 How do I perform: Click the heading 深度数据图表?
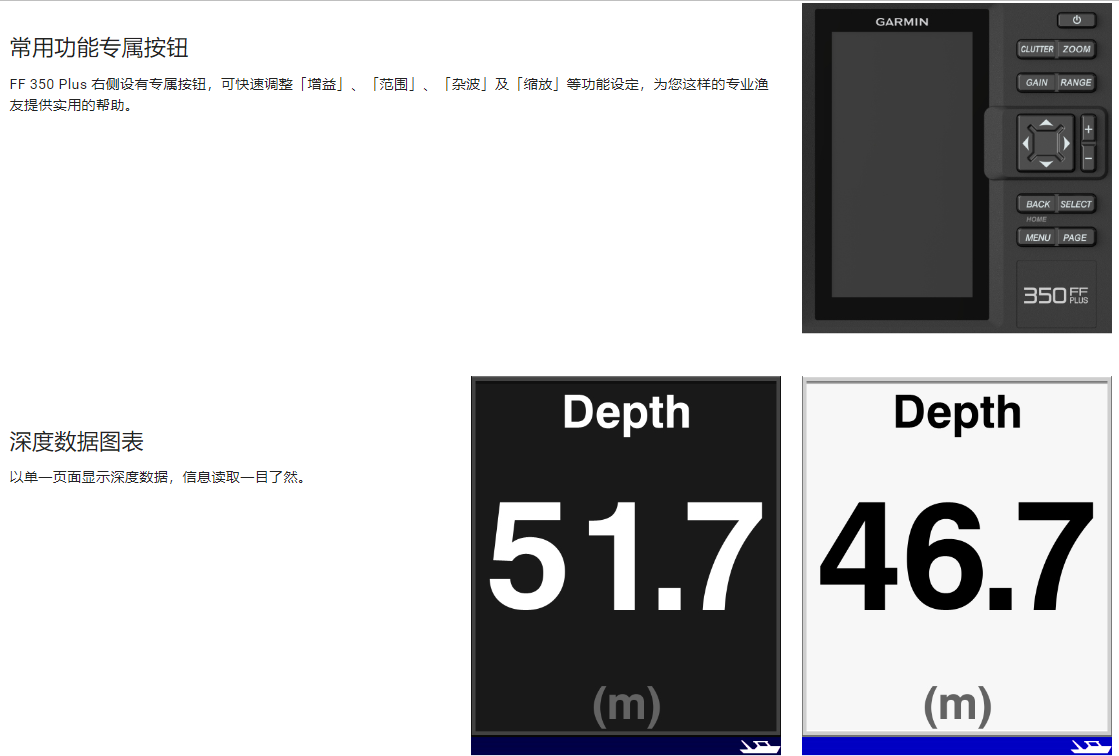pyautogui.click(x=76, y=441)
